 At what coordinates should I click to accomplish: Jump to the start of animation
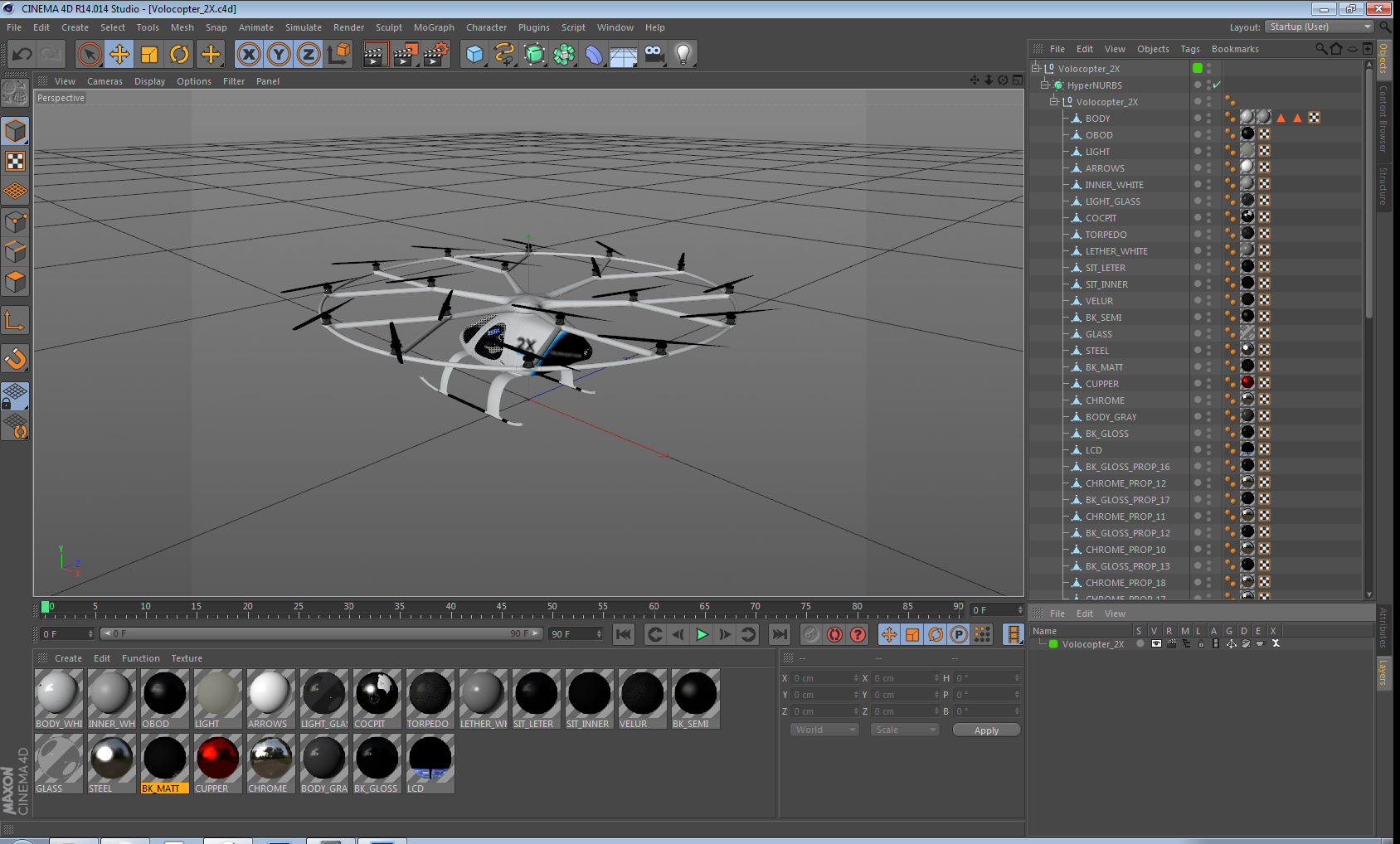coord(624,634)
